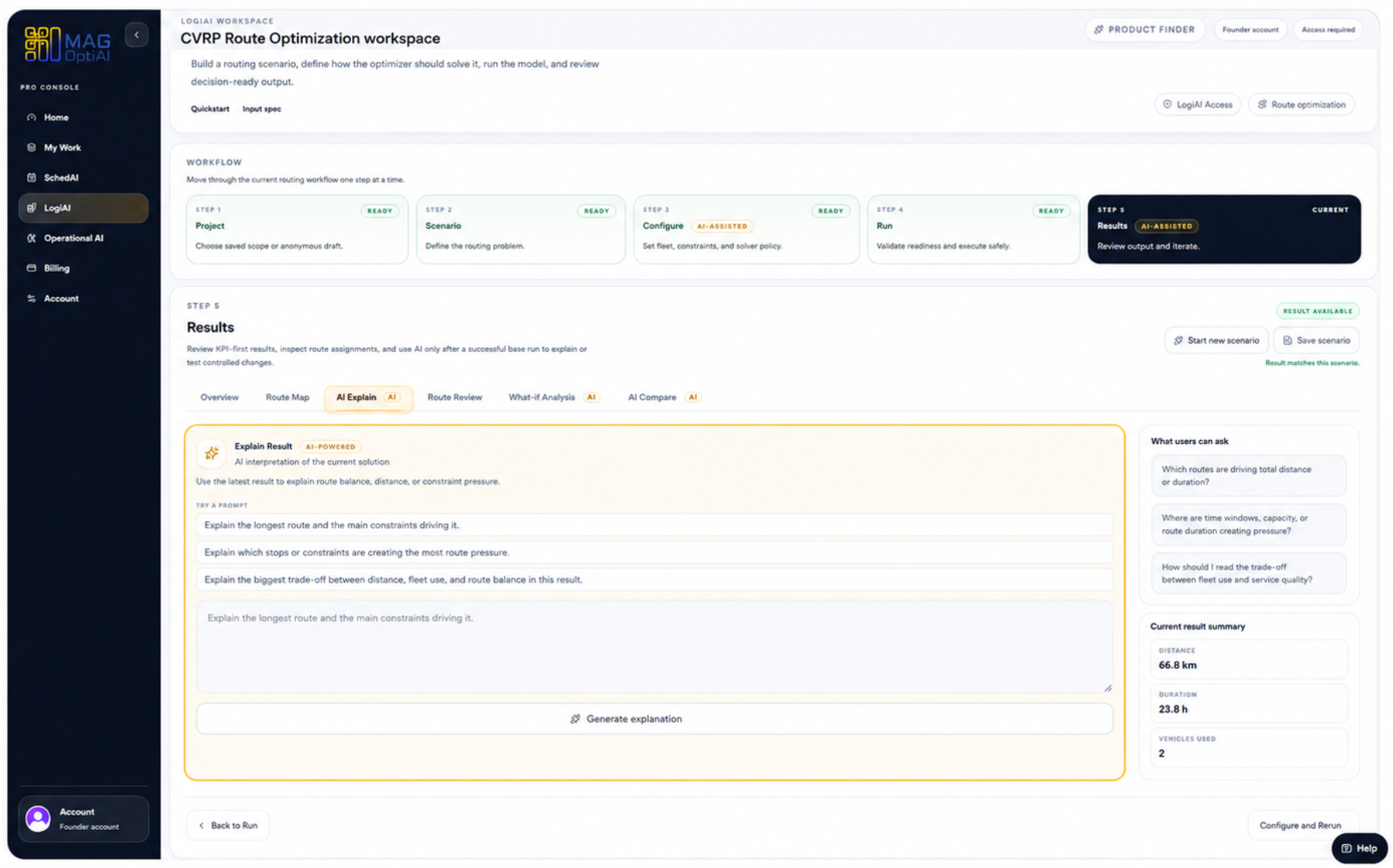Click the Founder account badge

(x=1250, y=29)
